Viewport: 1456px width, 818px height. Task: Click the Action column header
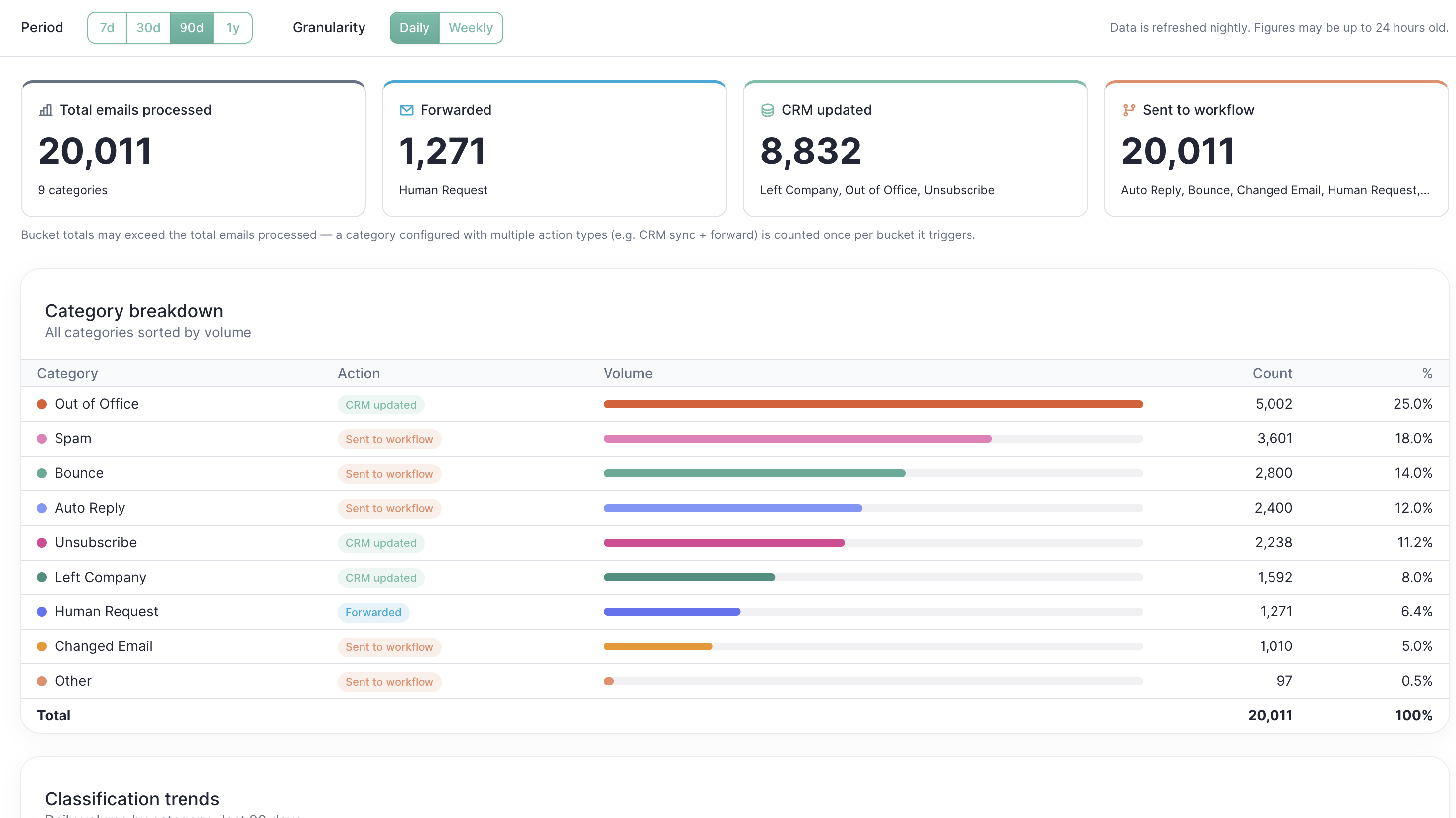point(359,373)
